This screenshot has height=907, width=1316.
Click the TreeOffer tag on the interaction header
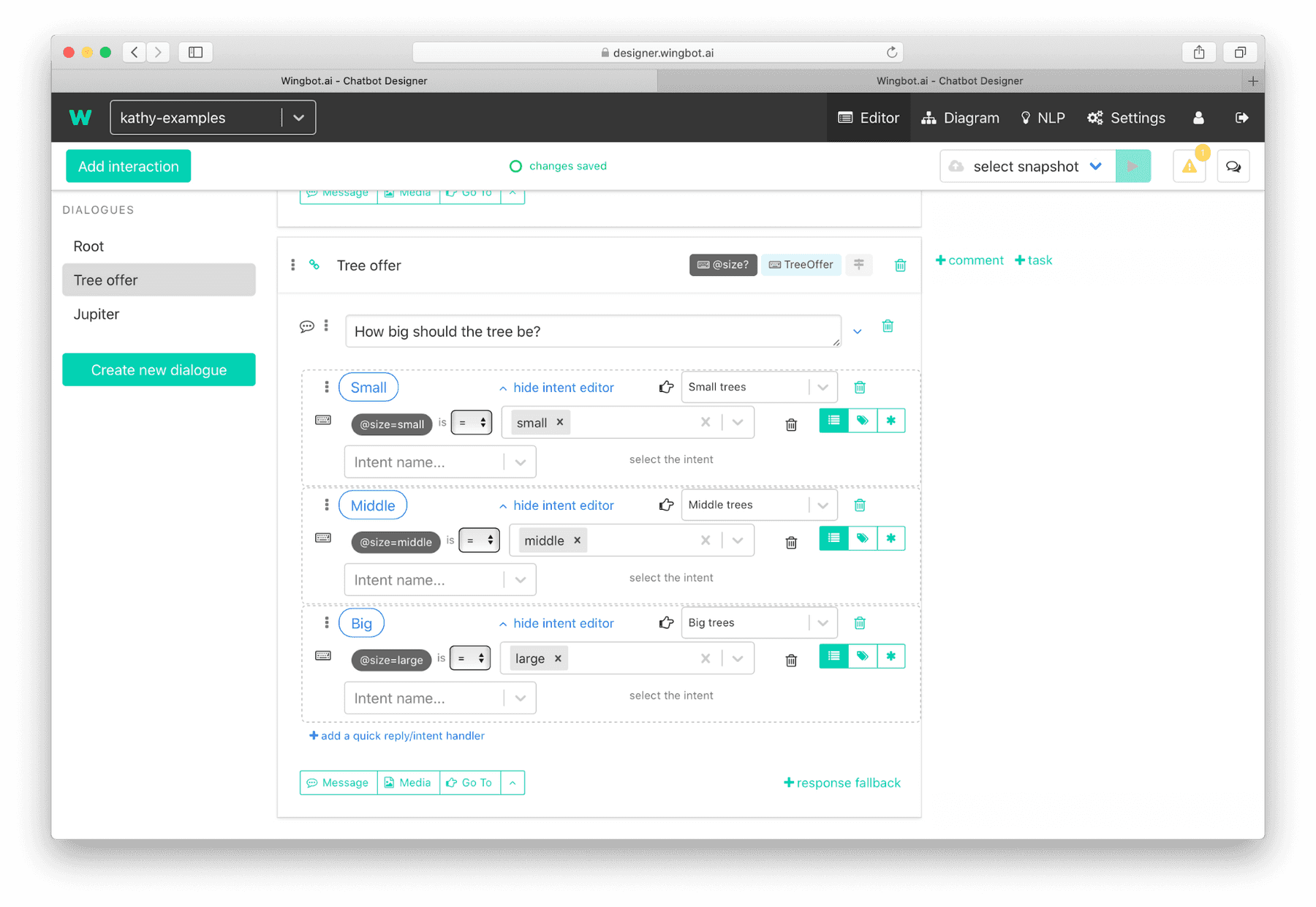click(801, 265)
